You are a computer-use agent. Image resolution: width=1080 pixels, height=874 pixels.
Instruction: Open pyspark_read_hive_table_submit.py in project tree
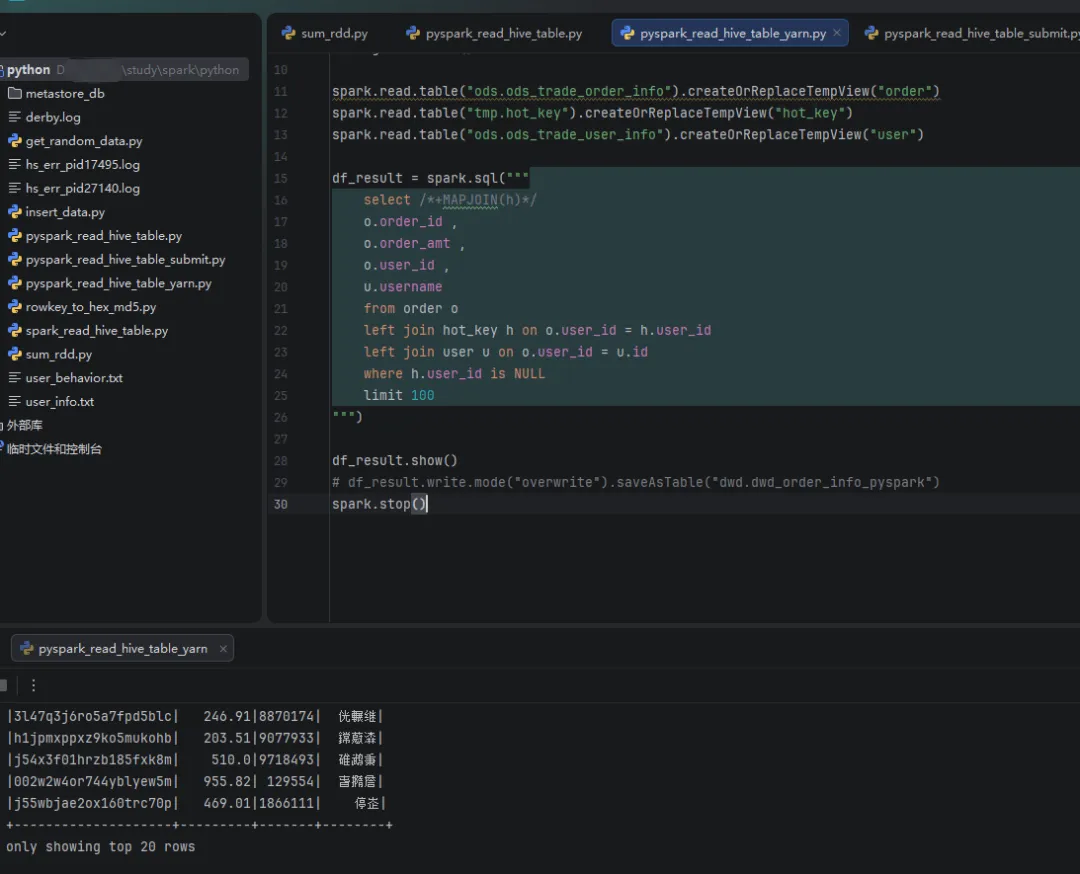[125, 260]
